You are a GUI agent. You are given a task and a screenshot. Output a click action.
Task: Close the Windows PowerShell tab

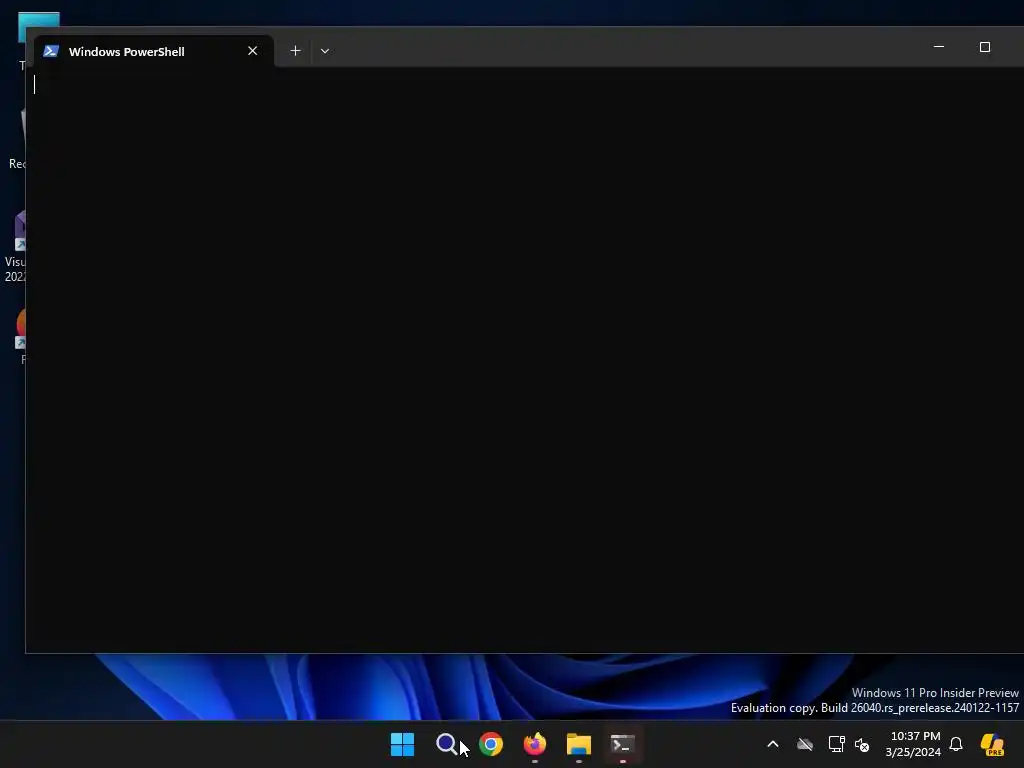(x=253, y=51)
